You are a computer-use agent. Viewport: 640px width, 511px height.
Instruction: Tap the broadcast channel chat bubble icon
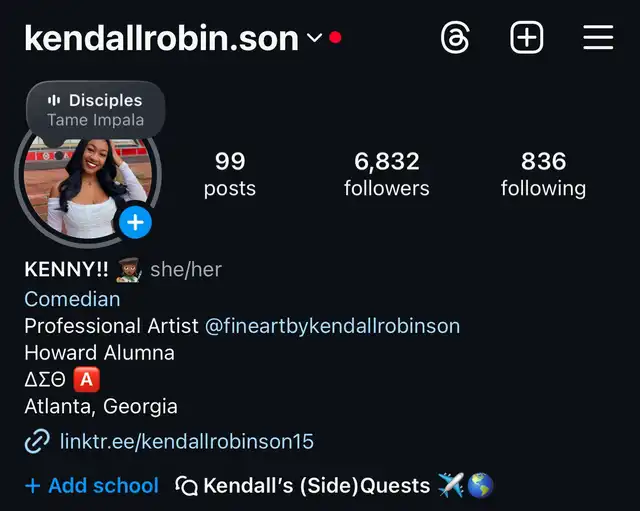click(187, 486)
